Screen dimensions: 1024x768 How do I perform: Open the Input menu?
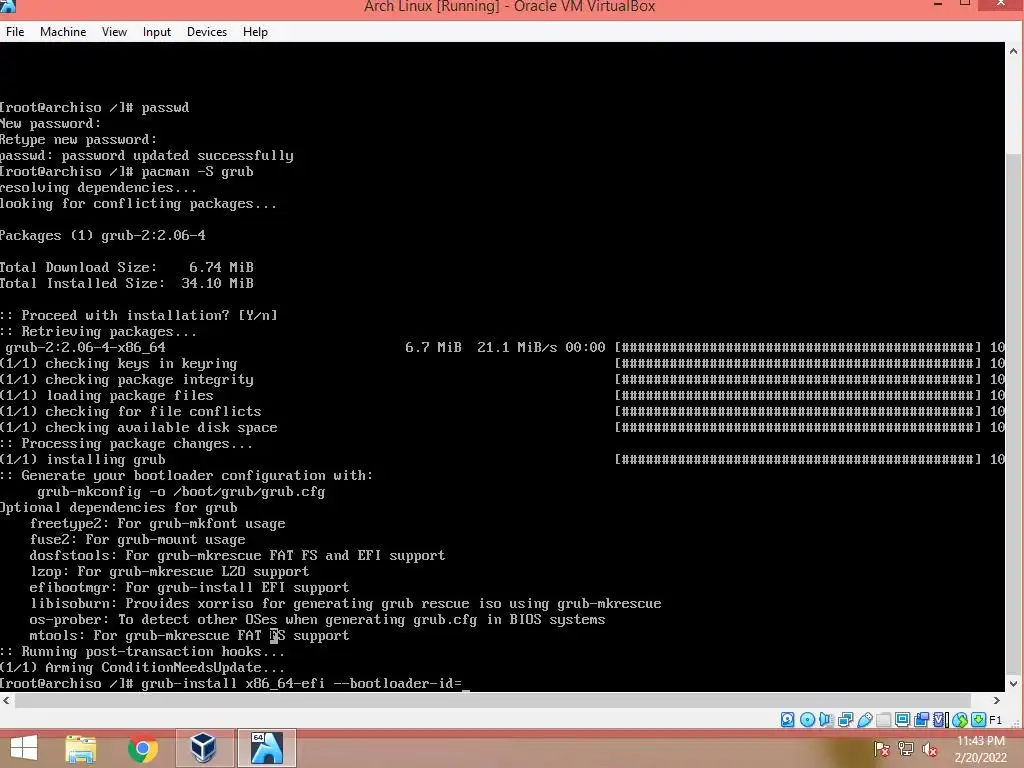click(157, 31)
